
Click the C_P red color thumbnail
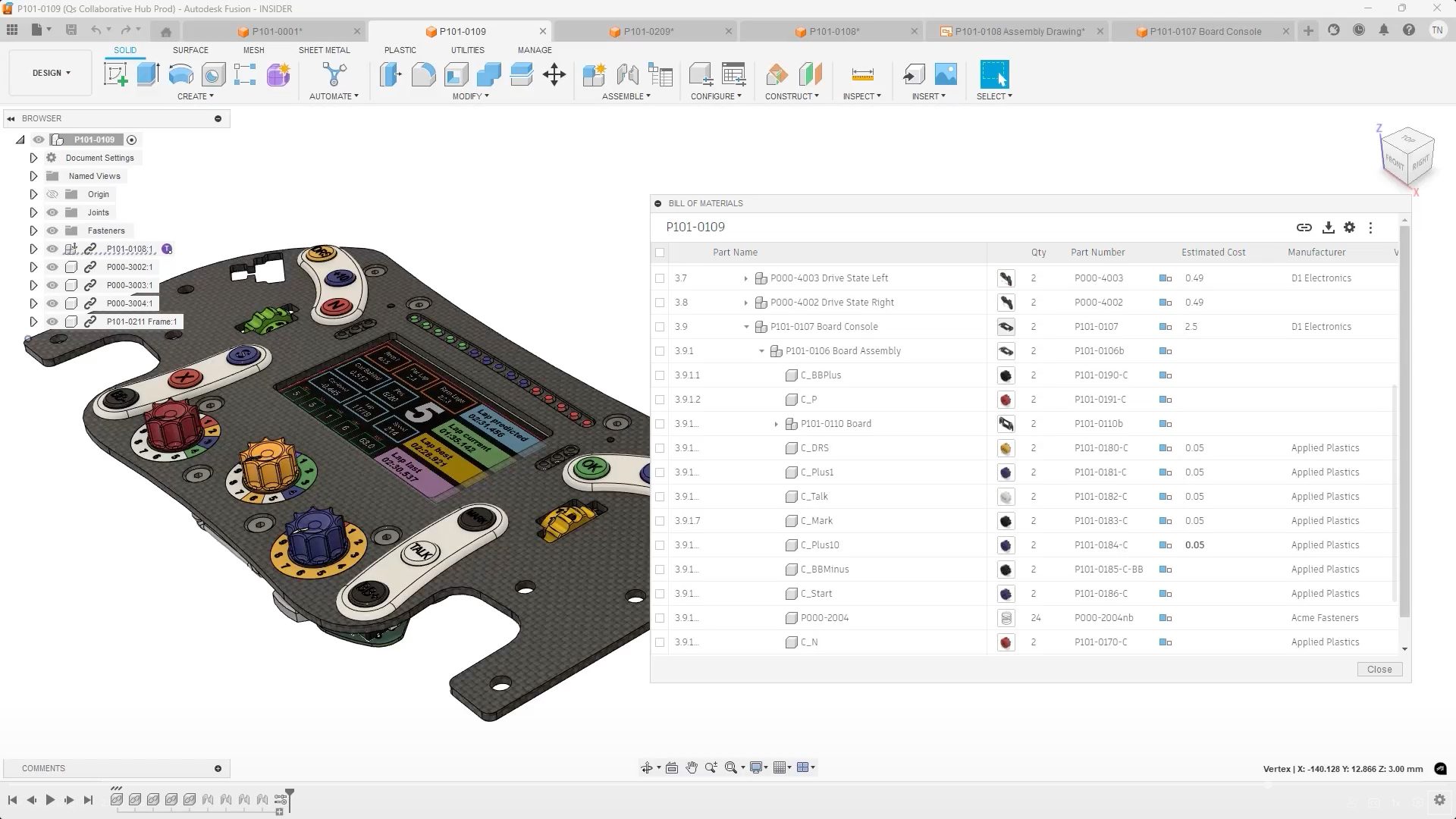(1006, 400)
